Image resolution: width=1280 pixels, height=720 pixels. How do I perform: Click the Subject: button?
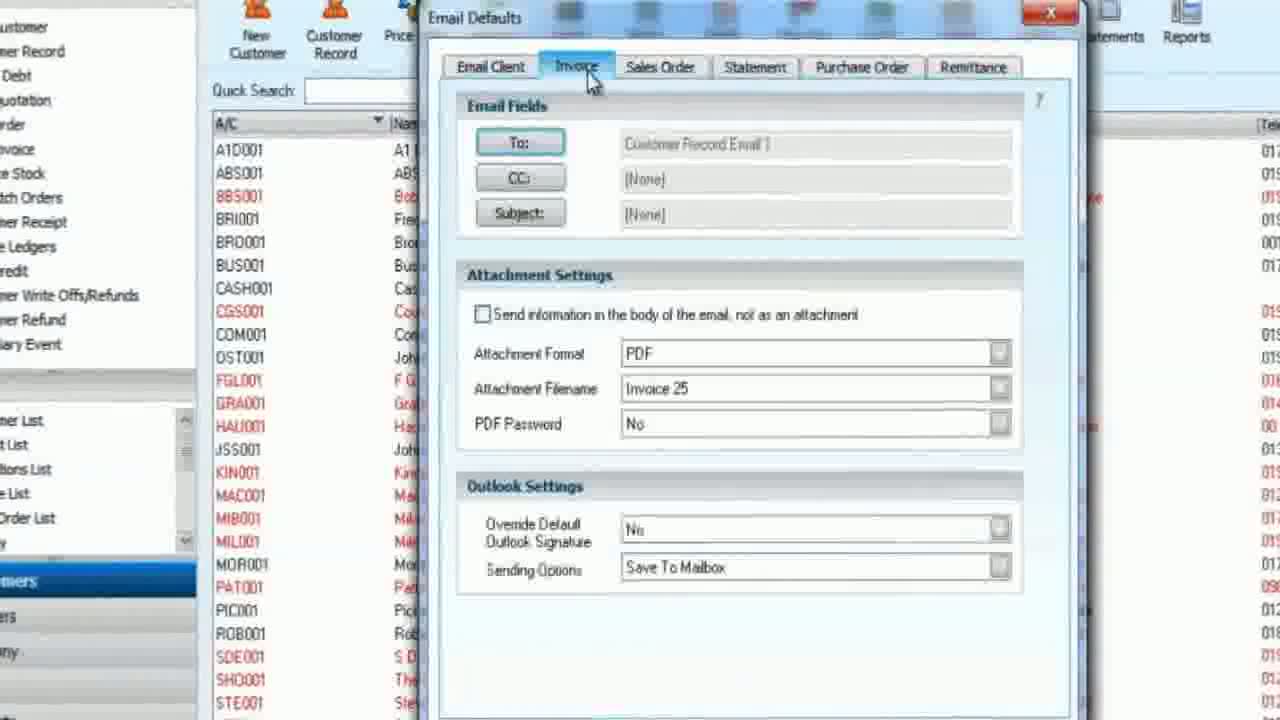520,214
